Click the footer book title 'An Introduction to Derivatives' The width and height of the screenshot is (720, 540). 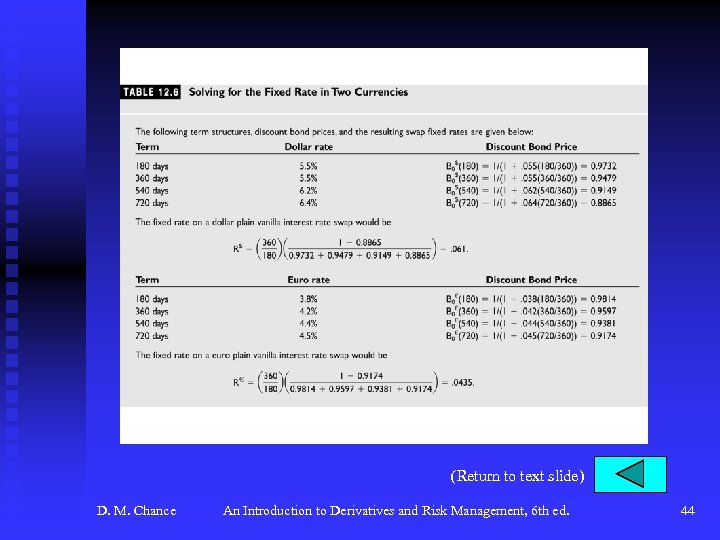[396, 511]
